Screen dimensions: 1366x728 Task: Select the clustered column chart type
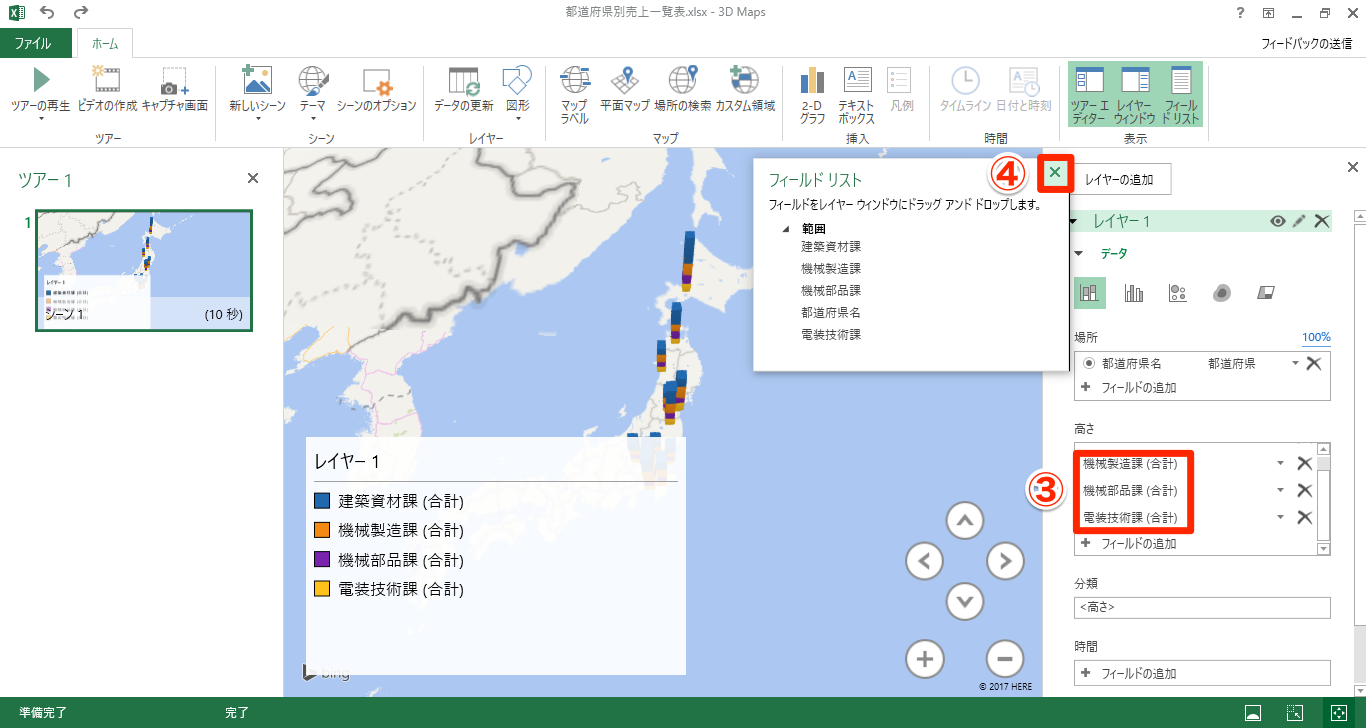point(1133,293)
